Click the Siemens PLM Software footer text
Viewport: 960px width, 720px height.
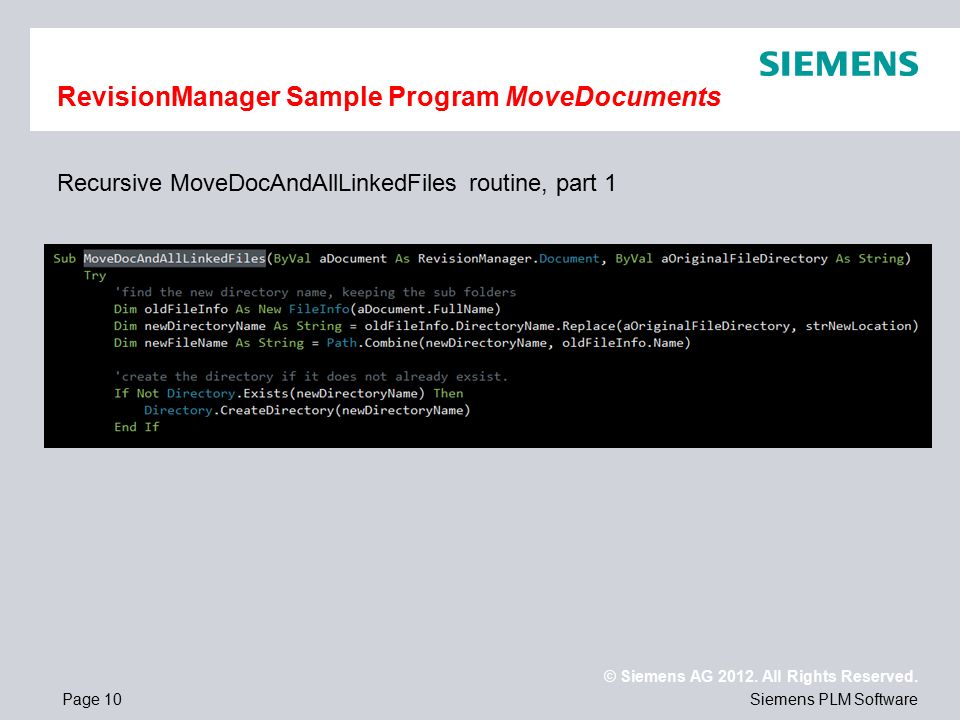834,699
